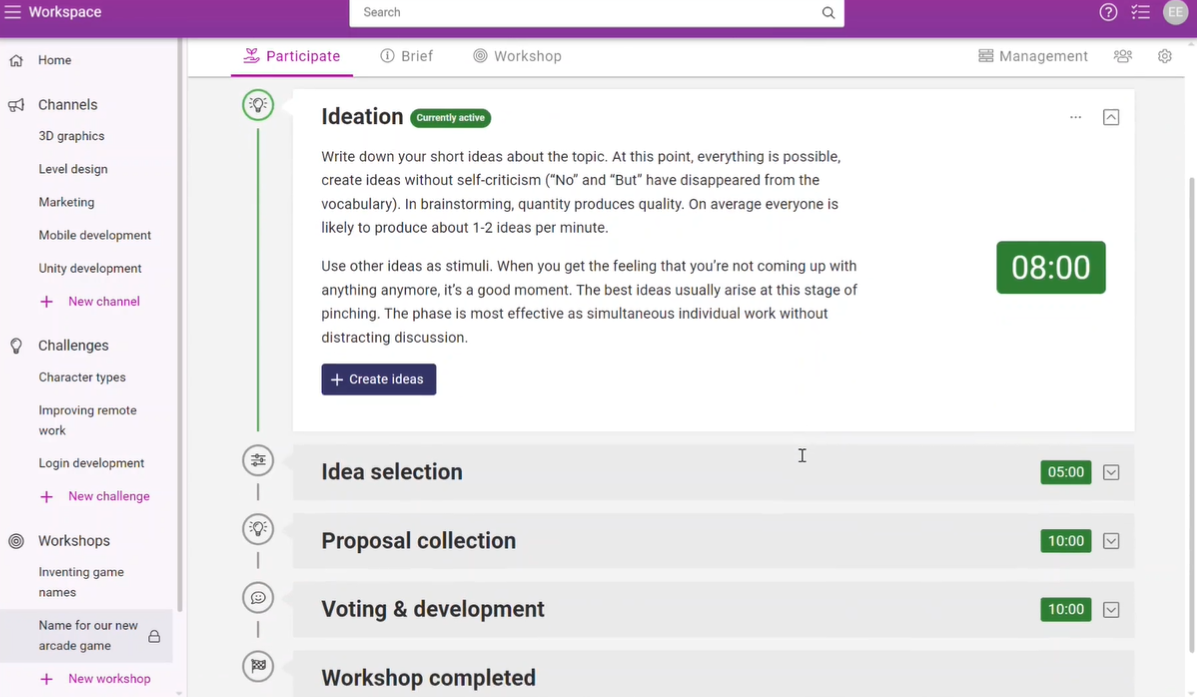
Task: Switch to the Workshop tab
Action: point(518,56)
